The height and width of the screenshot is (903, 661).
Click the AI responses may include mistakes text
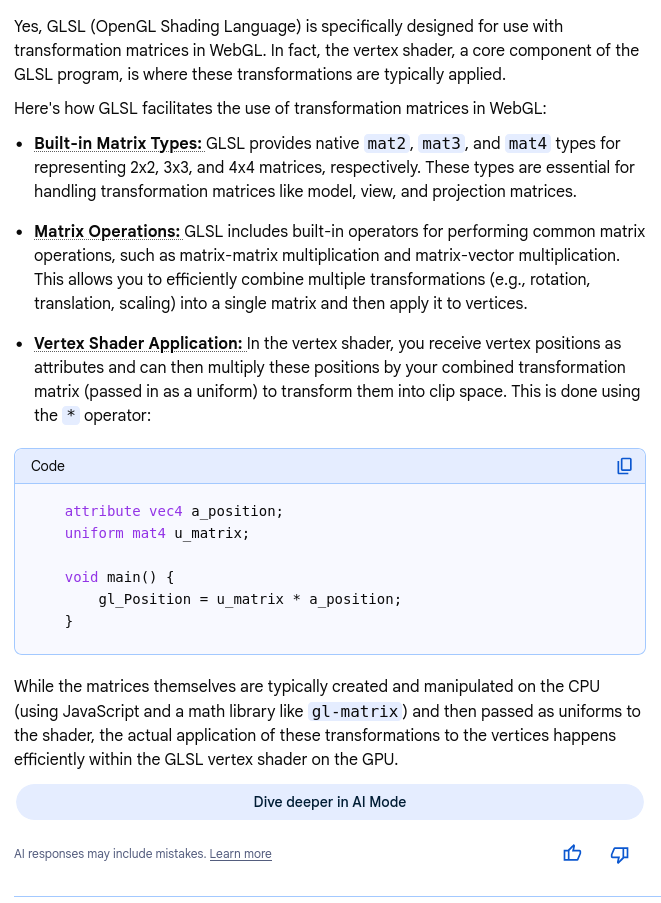(x=109, y=854)
